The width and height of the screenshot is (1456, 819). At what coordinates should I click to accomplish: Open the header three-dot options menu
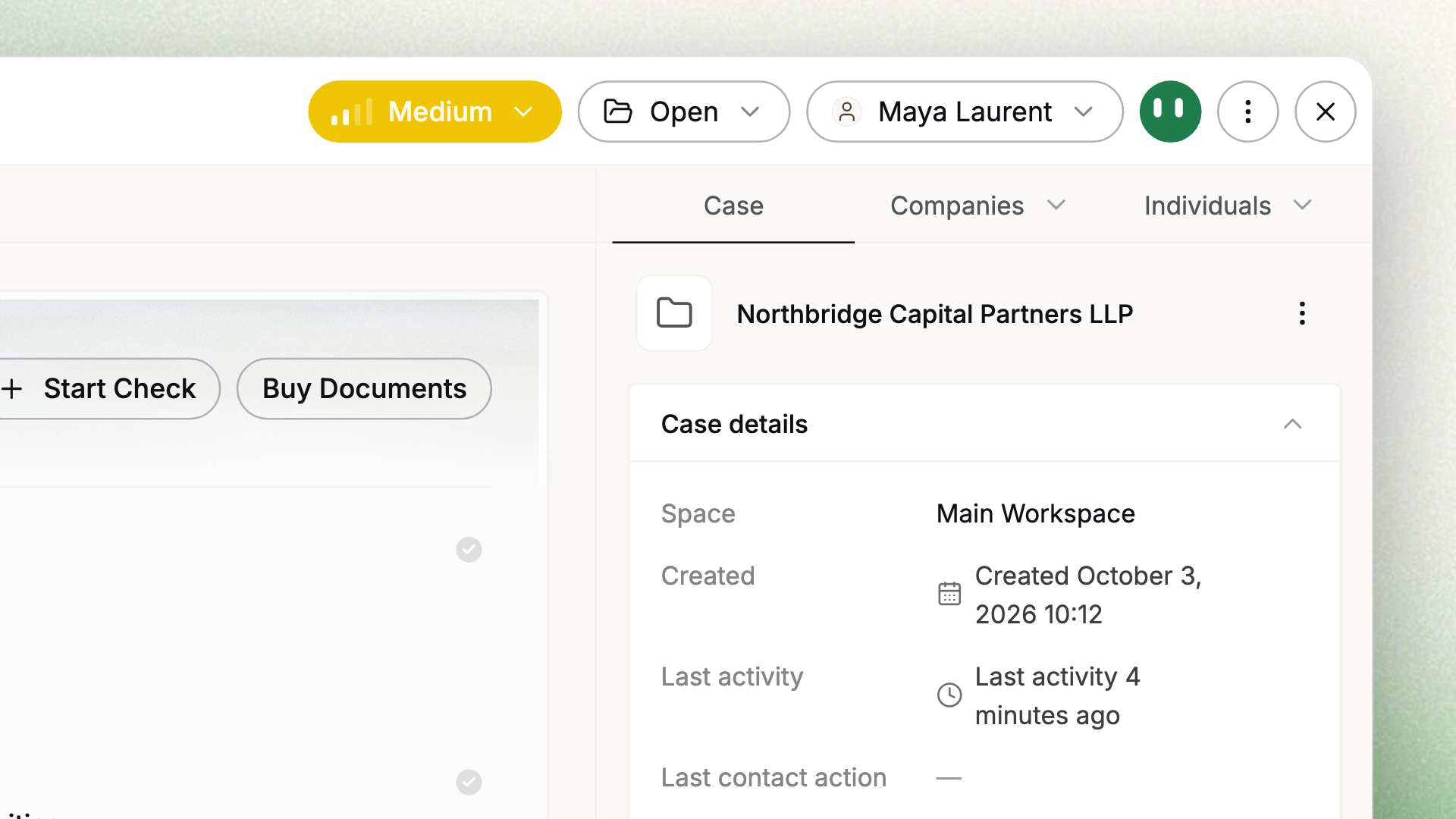1247,111
